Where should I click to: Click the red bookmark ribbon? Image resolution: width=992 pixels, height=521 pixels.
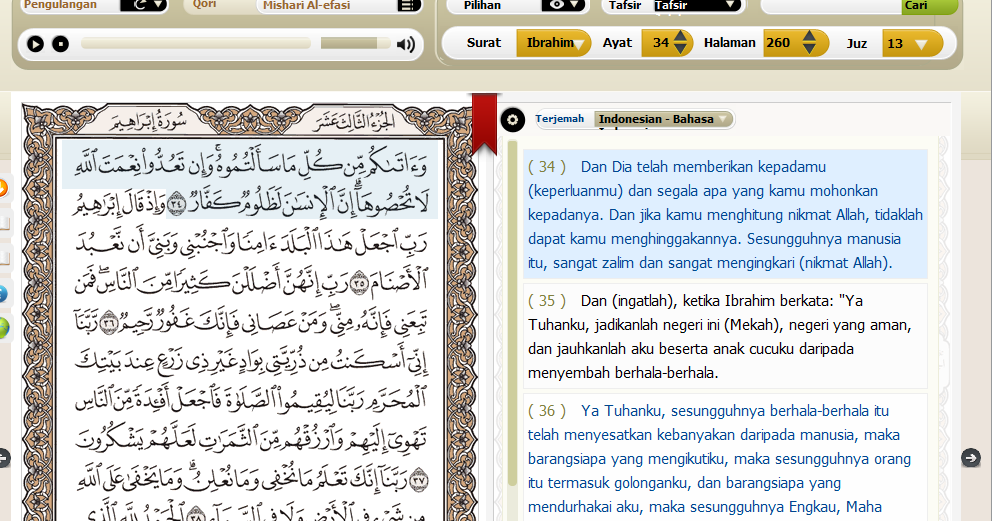pyautogui.click(x=485, y=123)
